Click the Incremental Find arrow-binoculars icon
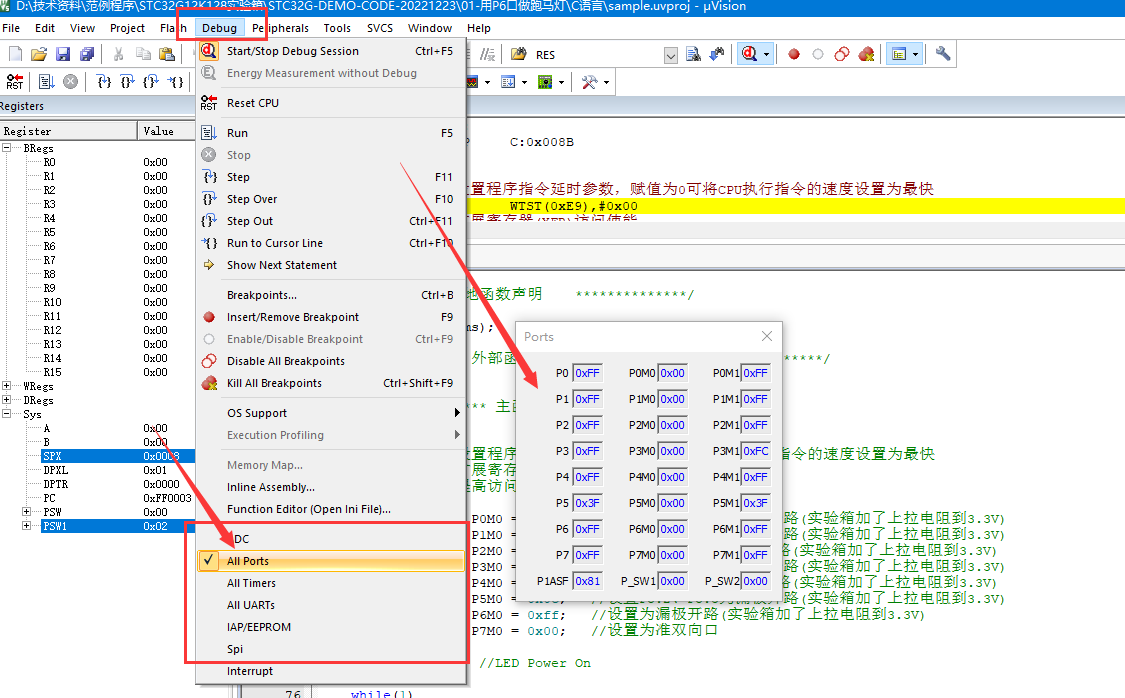This screenshot has width=1125, height=698. click(x=717, y=54)
